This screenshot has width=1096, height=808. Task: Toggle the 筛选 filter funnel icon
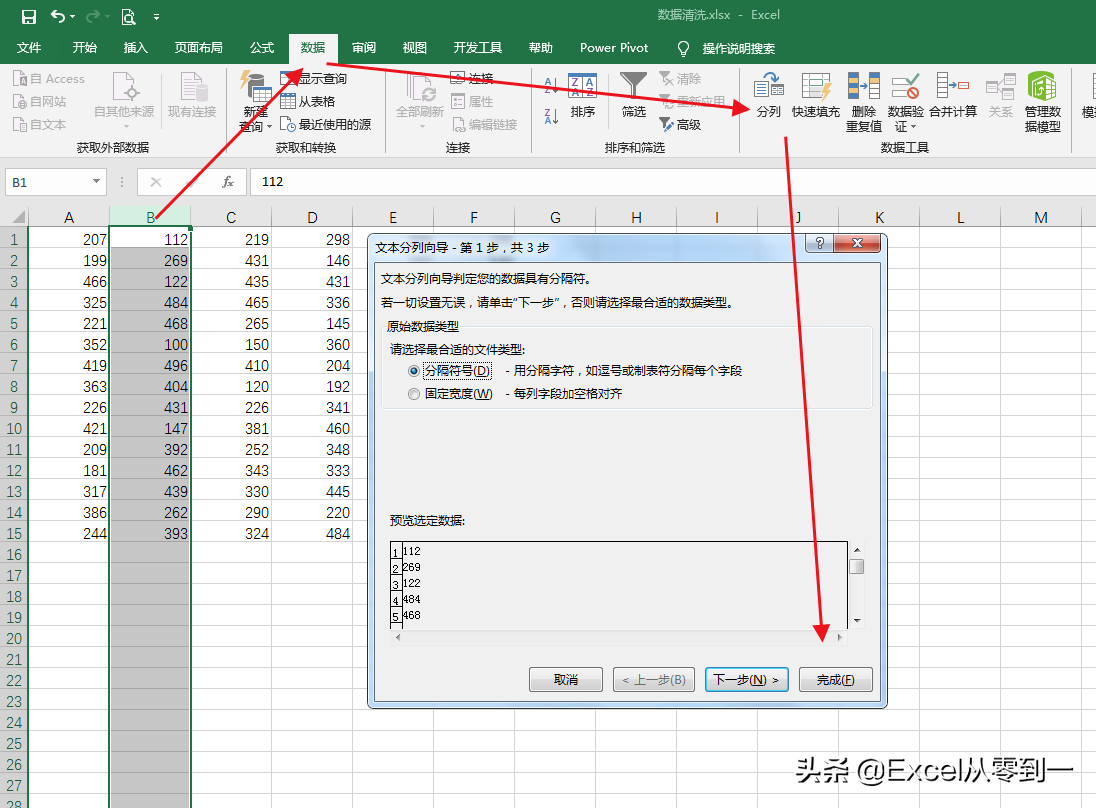click(633, 95)
